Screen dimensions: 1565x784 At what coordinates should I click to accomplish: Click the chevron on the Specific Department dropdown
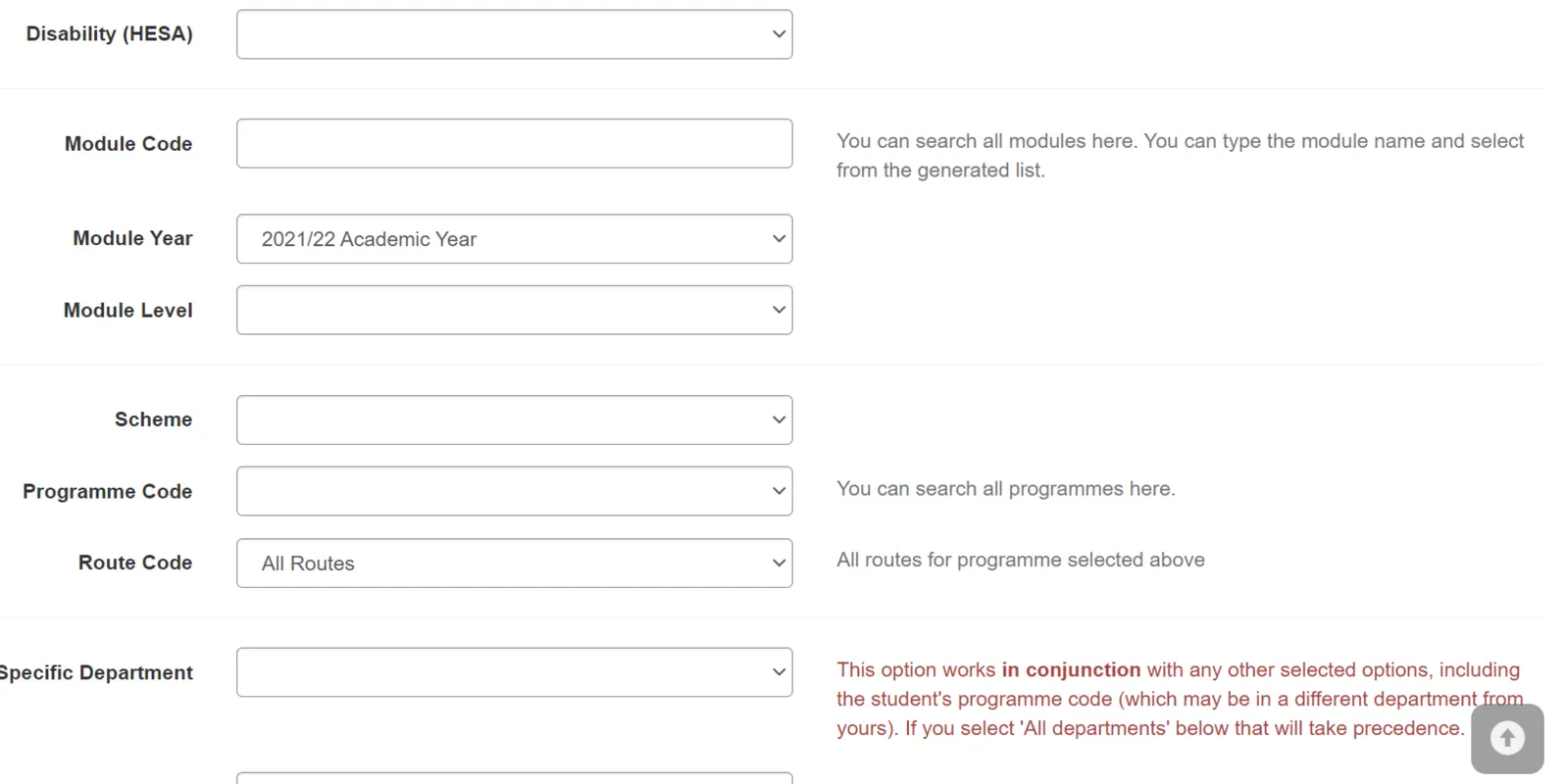pos(779,672)
